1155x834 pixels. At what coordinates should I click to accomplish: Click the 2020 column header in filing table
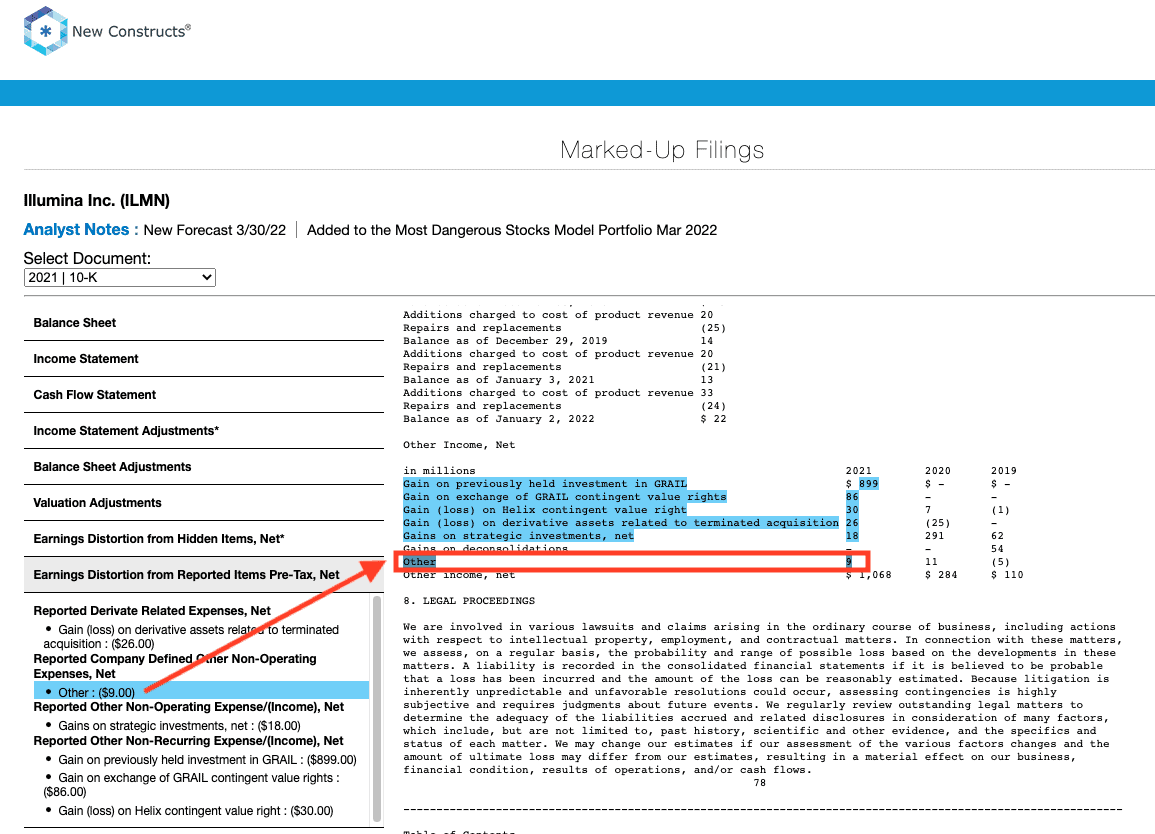938,471
